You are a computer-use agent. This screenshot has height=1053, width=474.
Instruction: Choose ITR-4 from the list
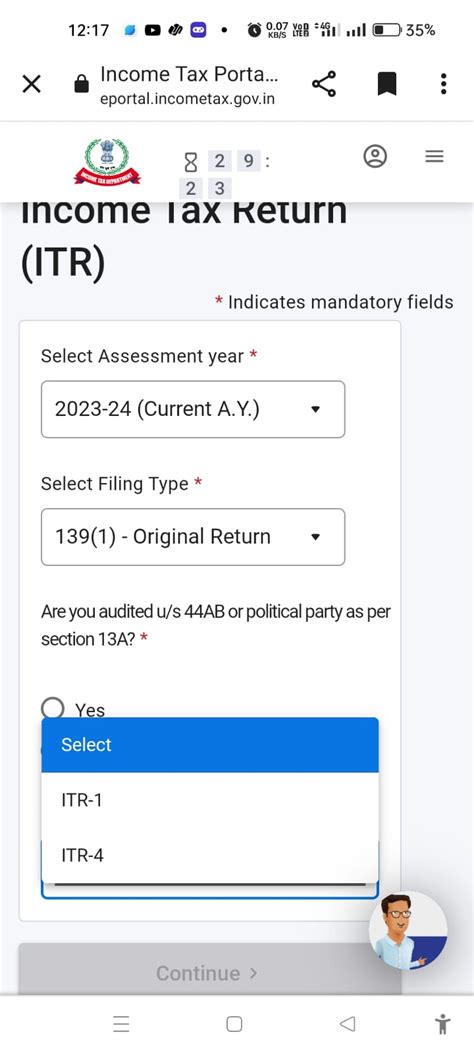pos(210,855)
